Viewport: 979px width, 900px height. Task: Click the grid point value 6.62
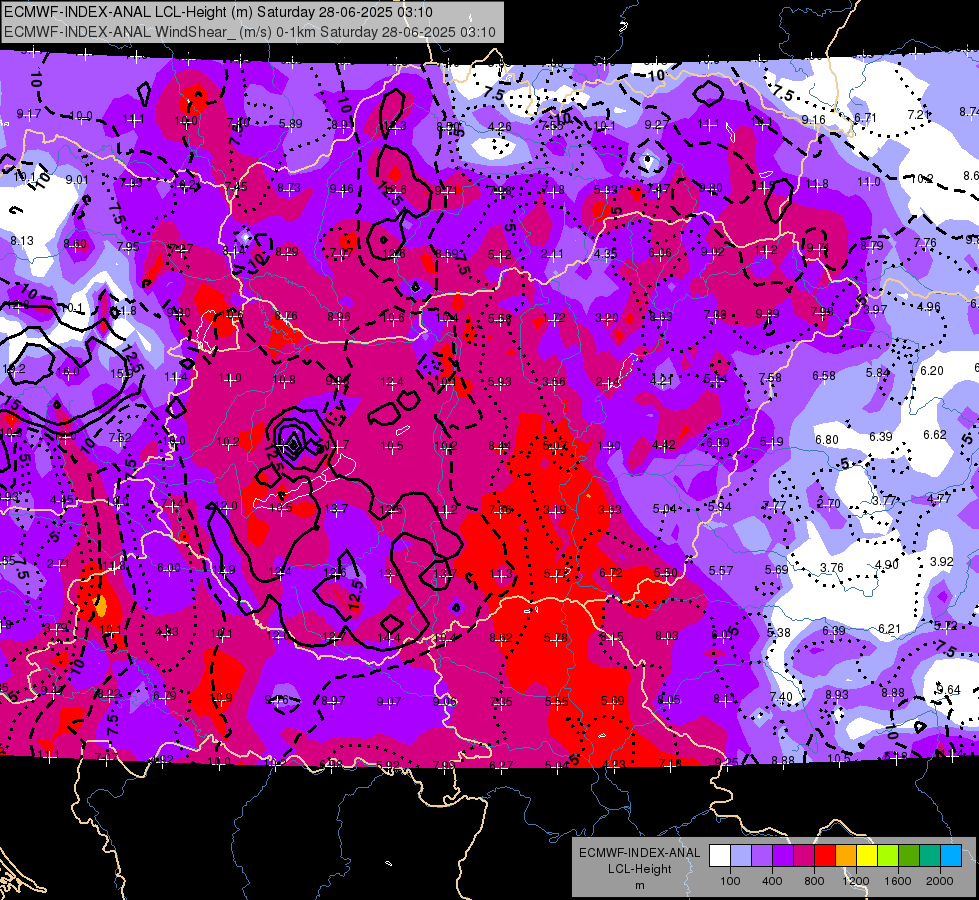click(x=935, y=435)
